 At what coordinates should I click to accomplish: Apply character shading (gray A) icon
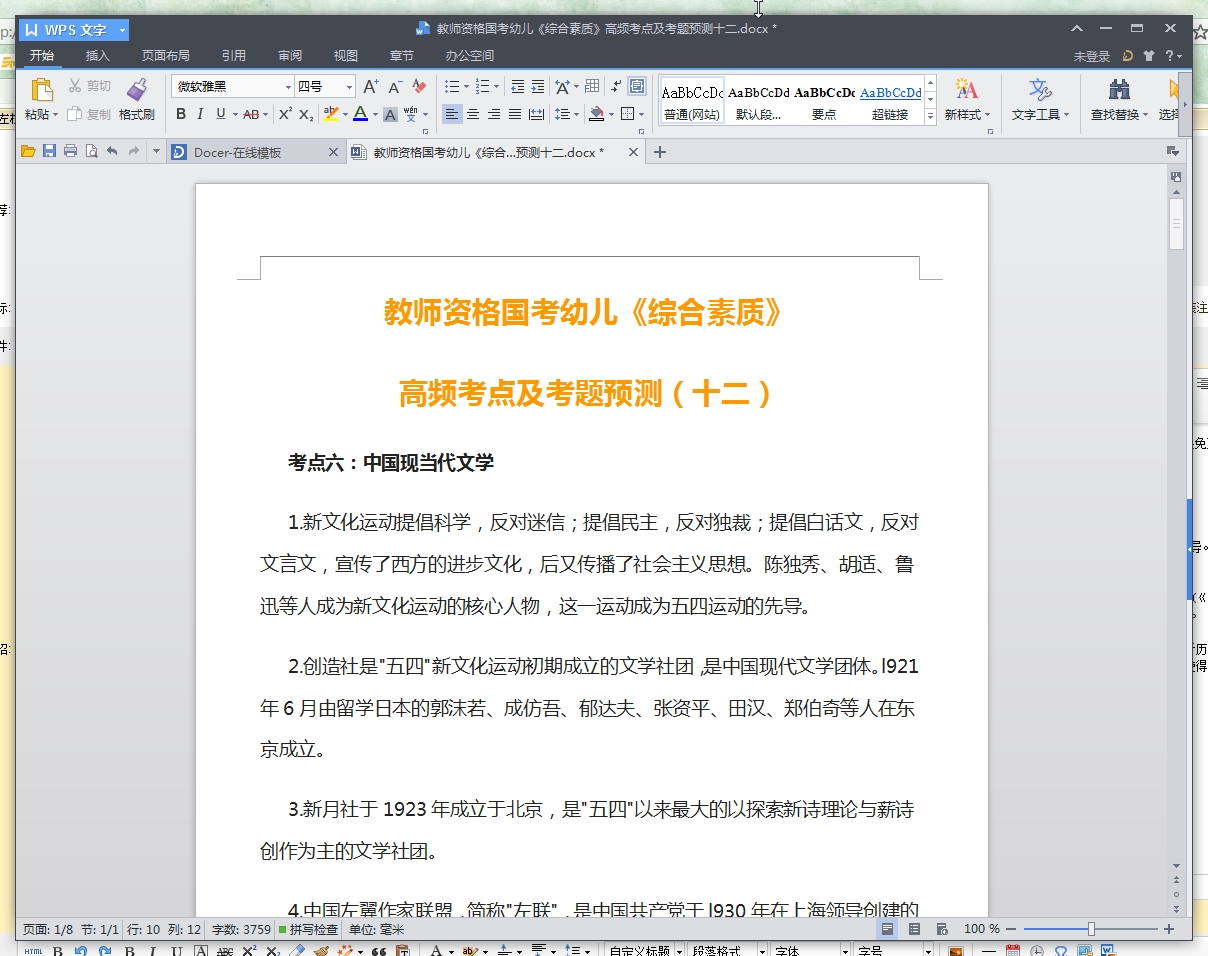click(391, 114)
